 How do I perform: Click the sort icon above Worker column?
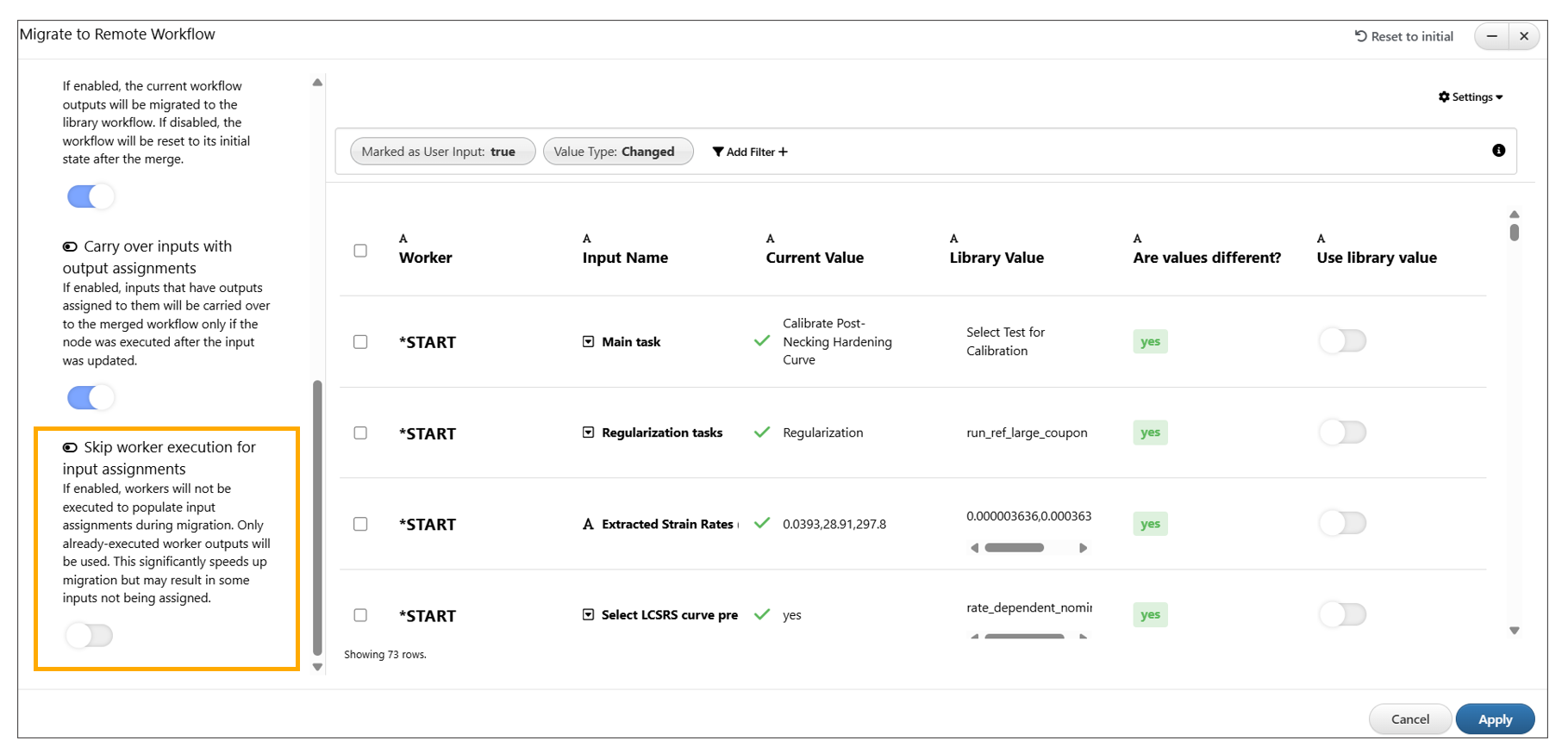pos(403,239)
